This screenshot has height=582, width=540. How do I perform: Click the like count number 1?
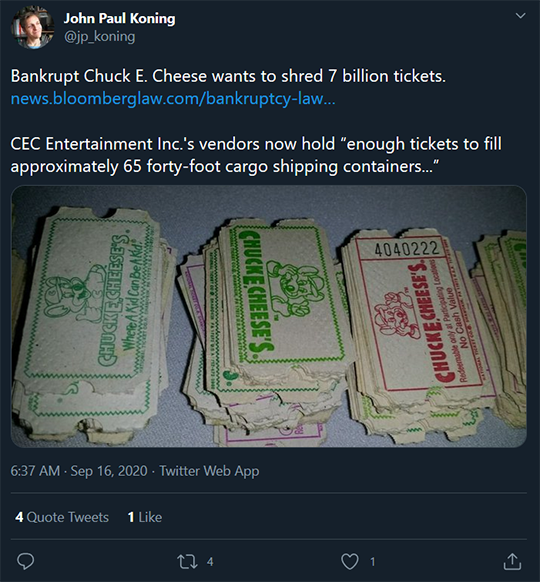pos(372,562)
